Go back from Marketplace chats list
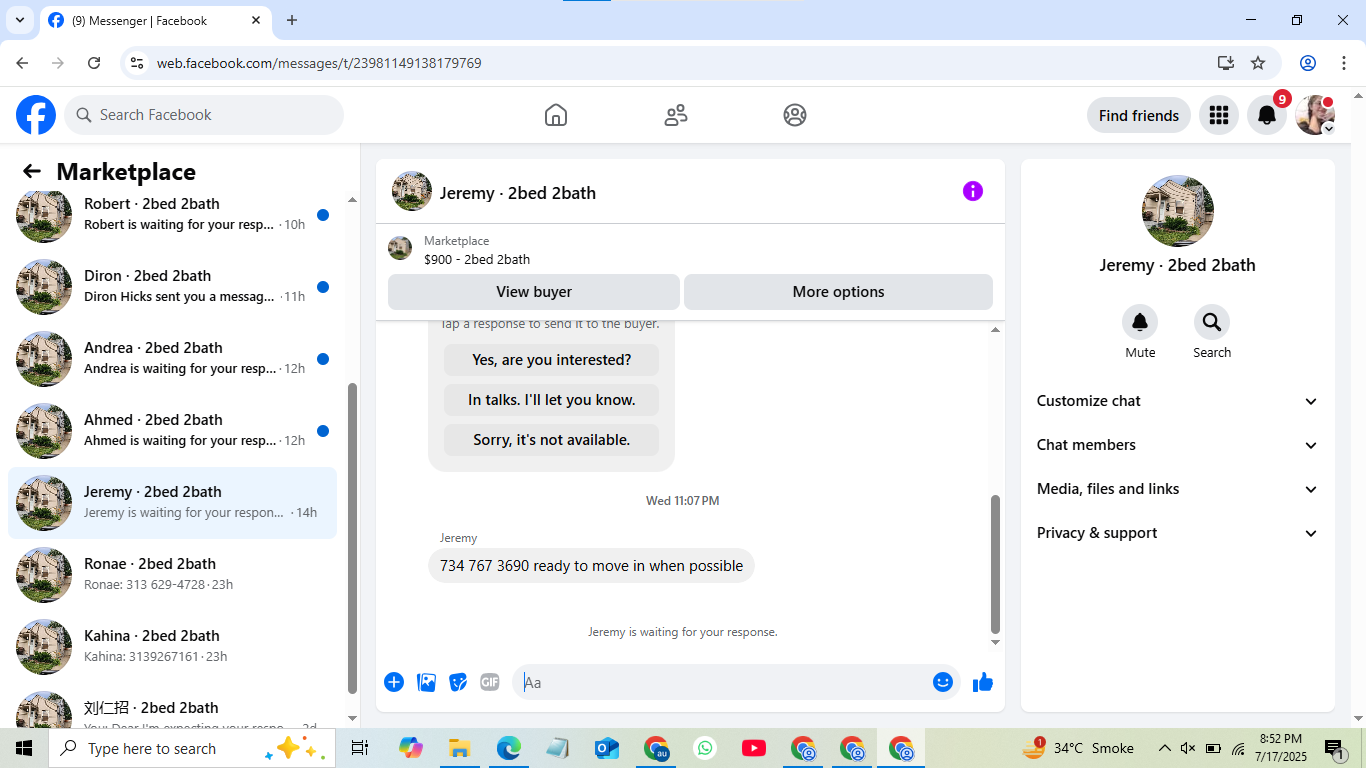This screenshot has height=768, width=1366. [32, 171]
